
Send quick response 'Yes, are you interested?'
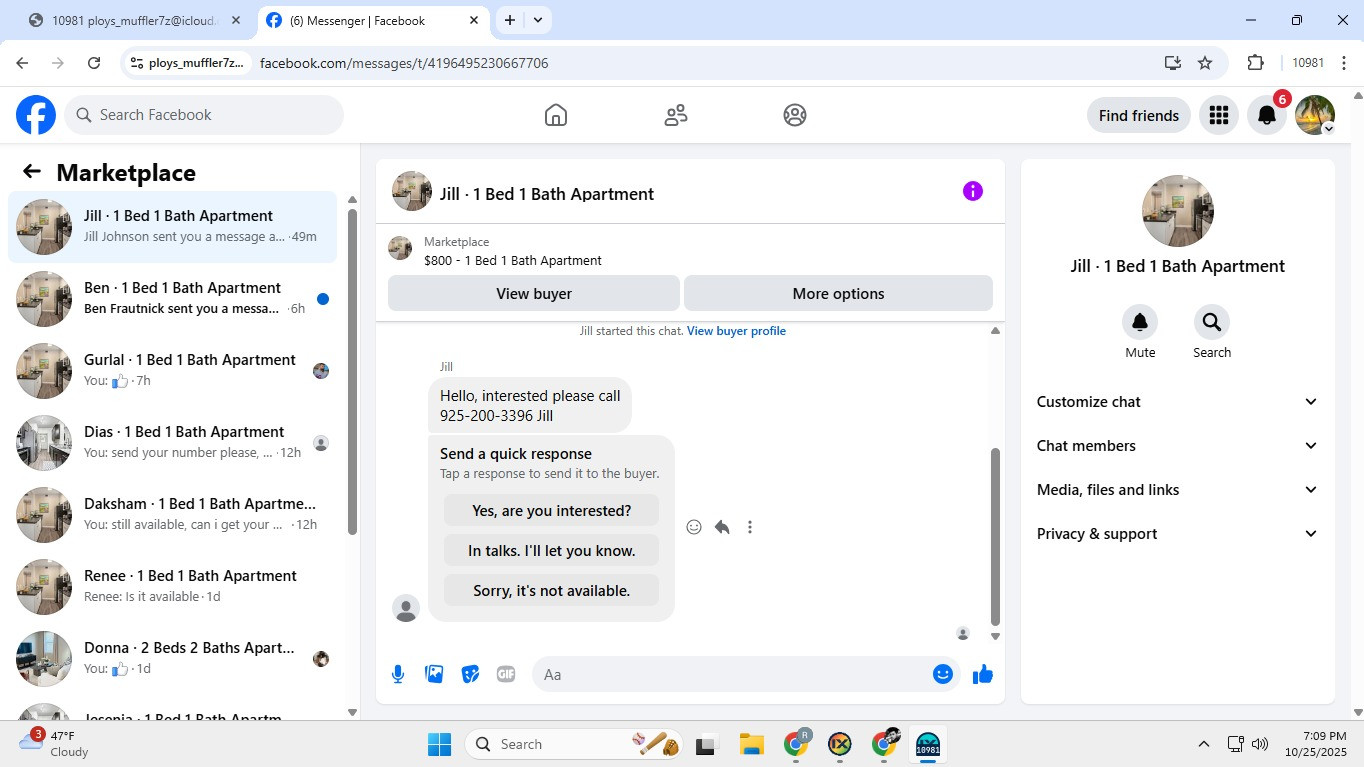(x=551, y=510)
